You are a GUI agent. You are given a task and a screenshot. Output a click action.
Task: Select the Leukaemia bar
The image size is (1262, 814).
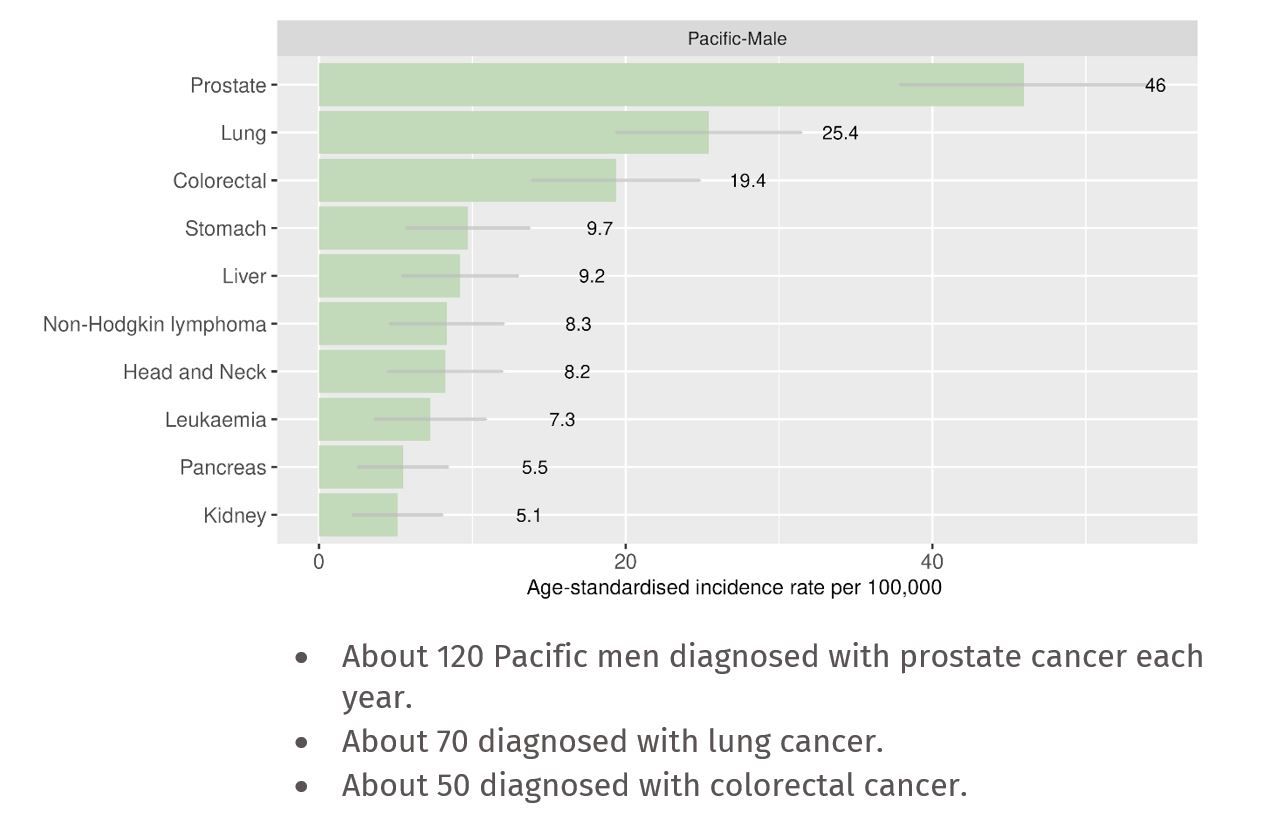click(374, 419)
